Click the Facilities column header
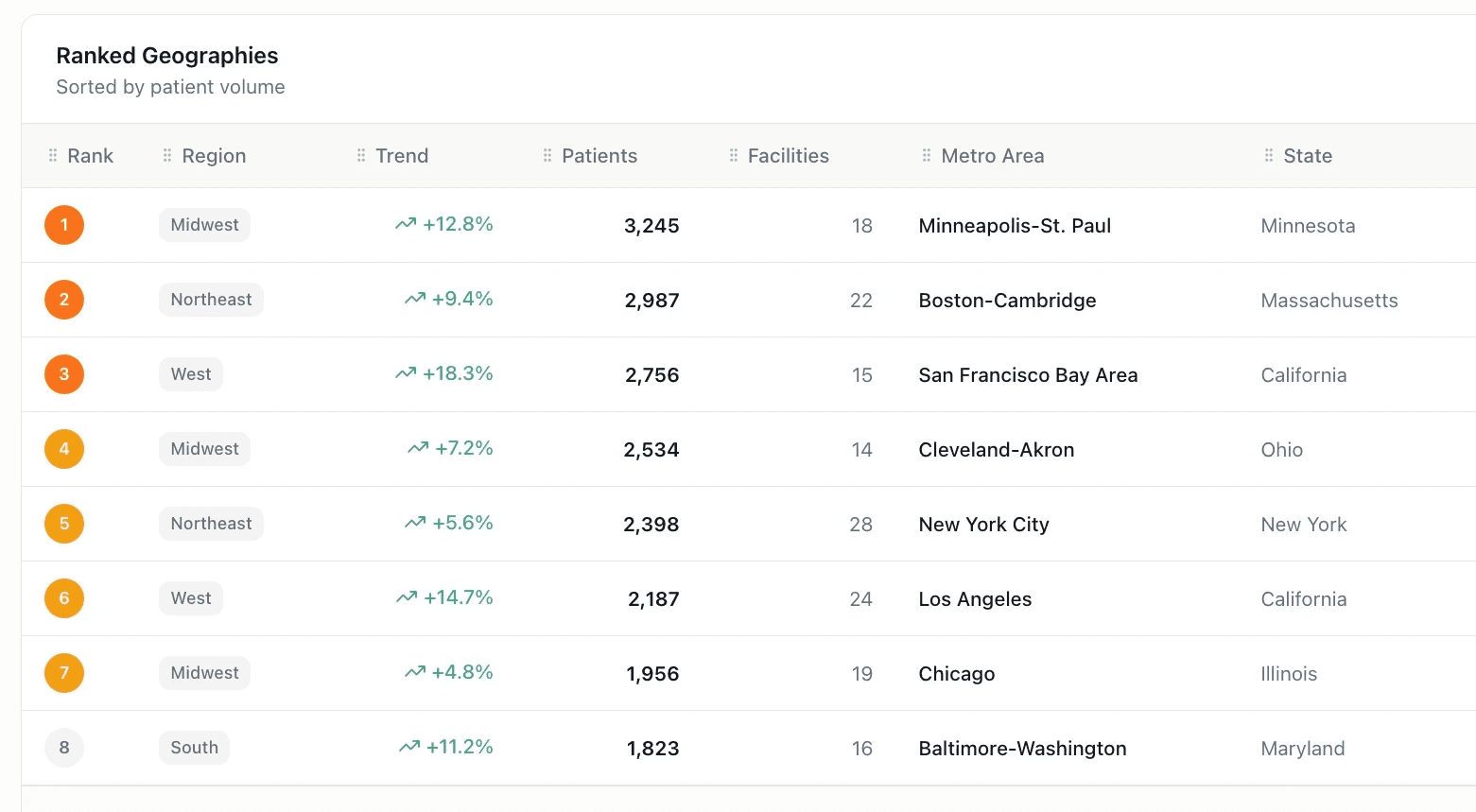This screenshot has width=1476, height=812. point(789,155)
